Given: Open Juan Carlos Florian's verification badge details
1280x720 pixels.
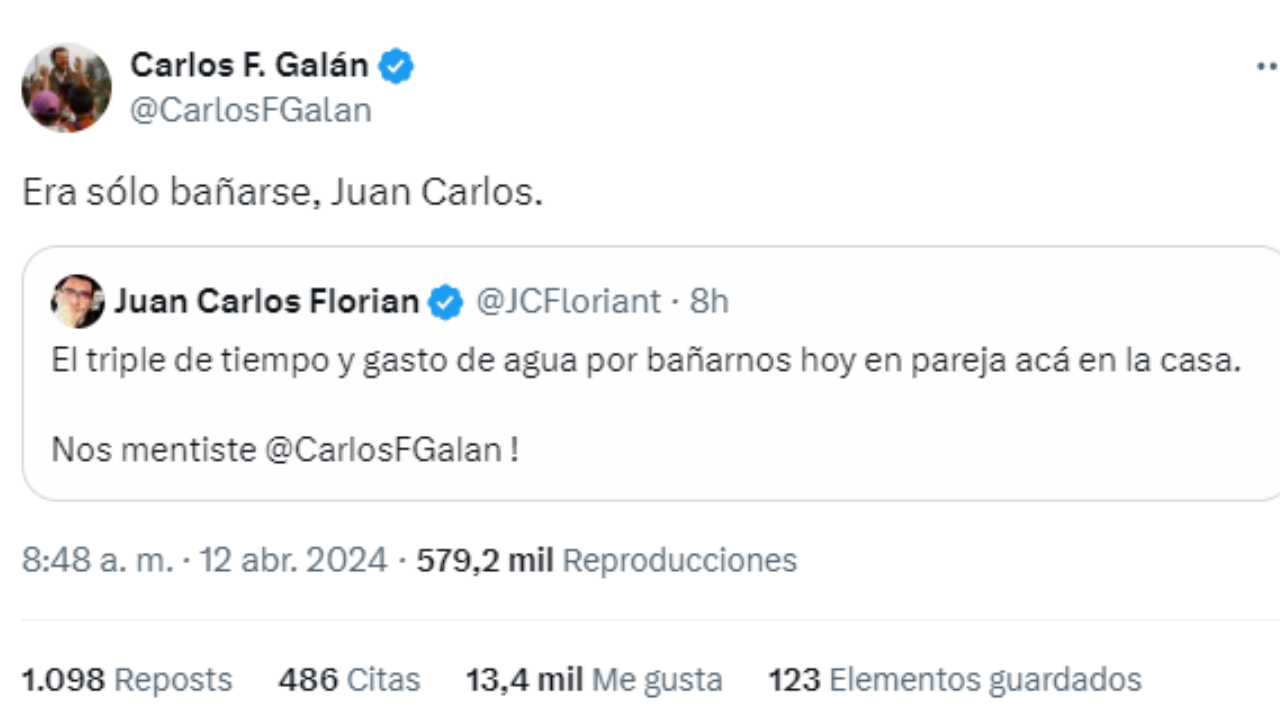Looking at the screenshot, I should tap(443, 301).
